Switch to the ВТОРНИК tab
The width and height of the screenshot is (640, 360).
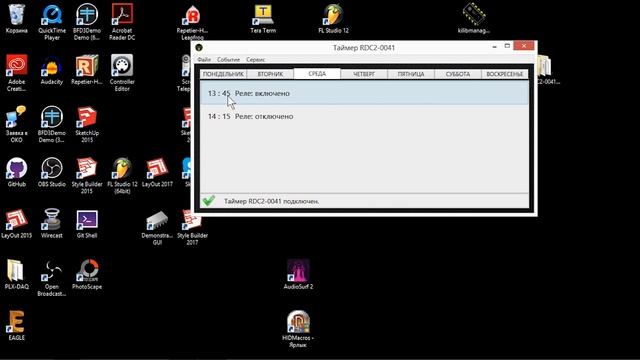click(270, 74)
